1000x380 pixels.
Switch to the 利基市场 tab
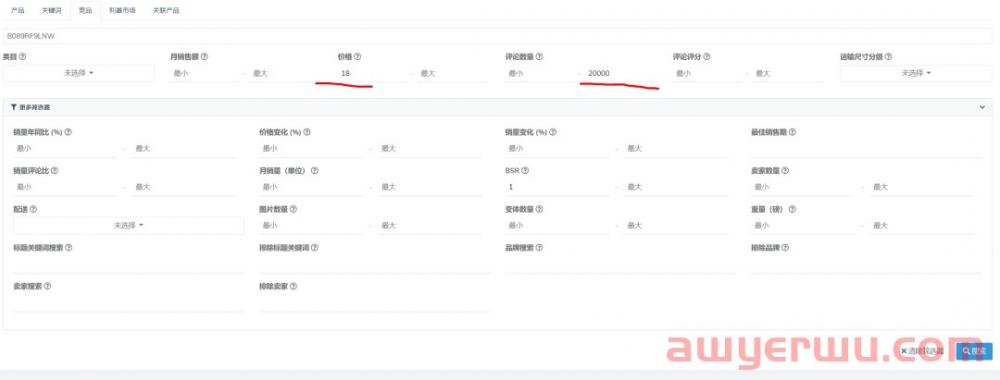coord(122,11)
